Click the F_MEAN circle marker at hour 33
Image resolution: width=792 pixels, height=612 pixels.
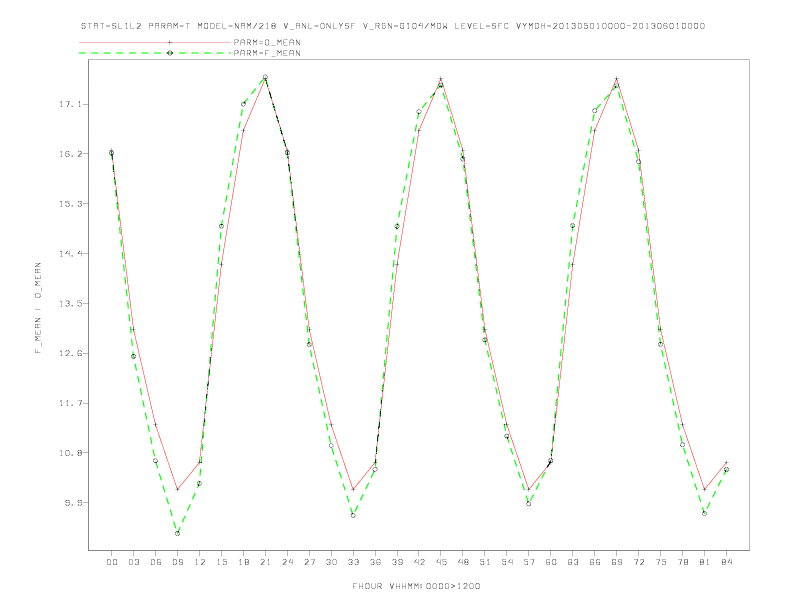coord(353,515)
